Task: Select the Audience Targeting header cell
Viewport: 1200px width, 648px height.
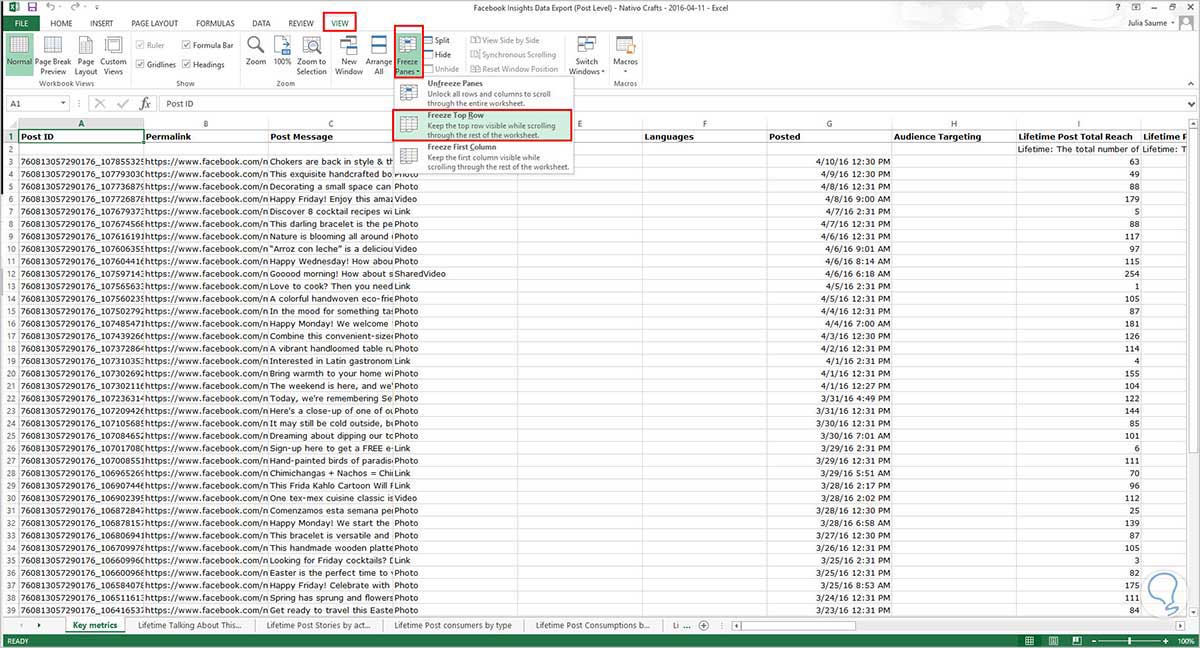Action: click(953, 136)
